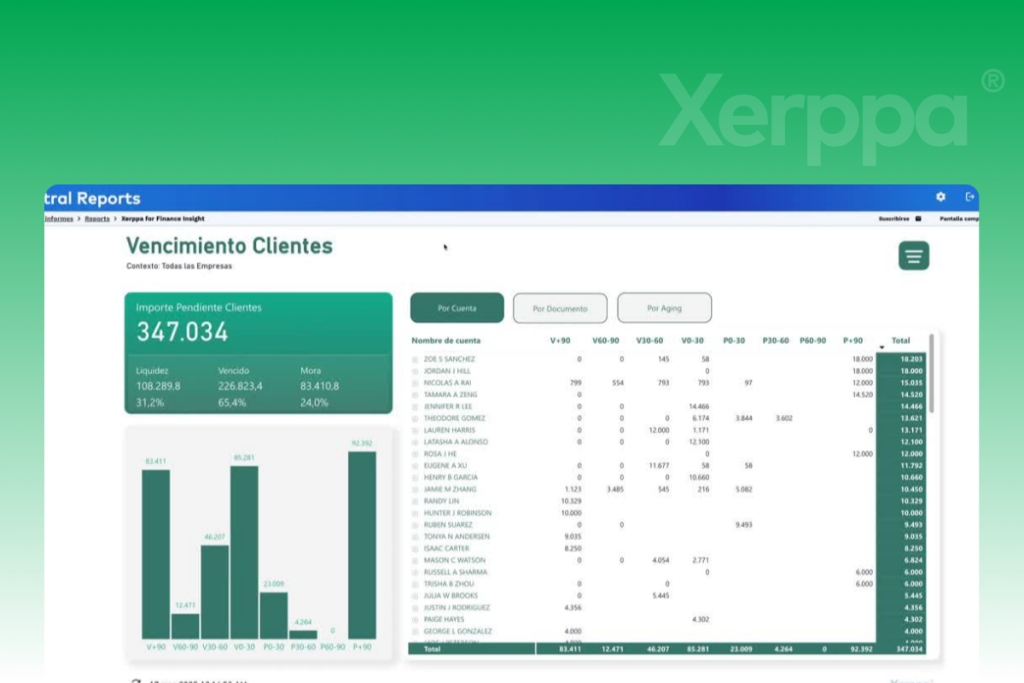Follow the Informes breadcrumb link
Viewport: 1024px width, 683px height.
[59, 219]
